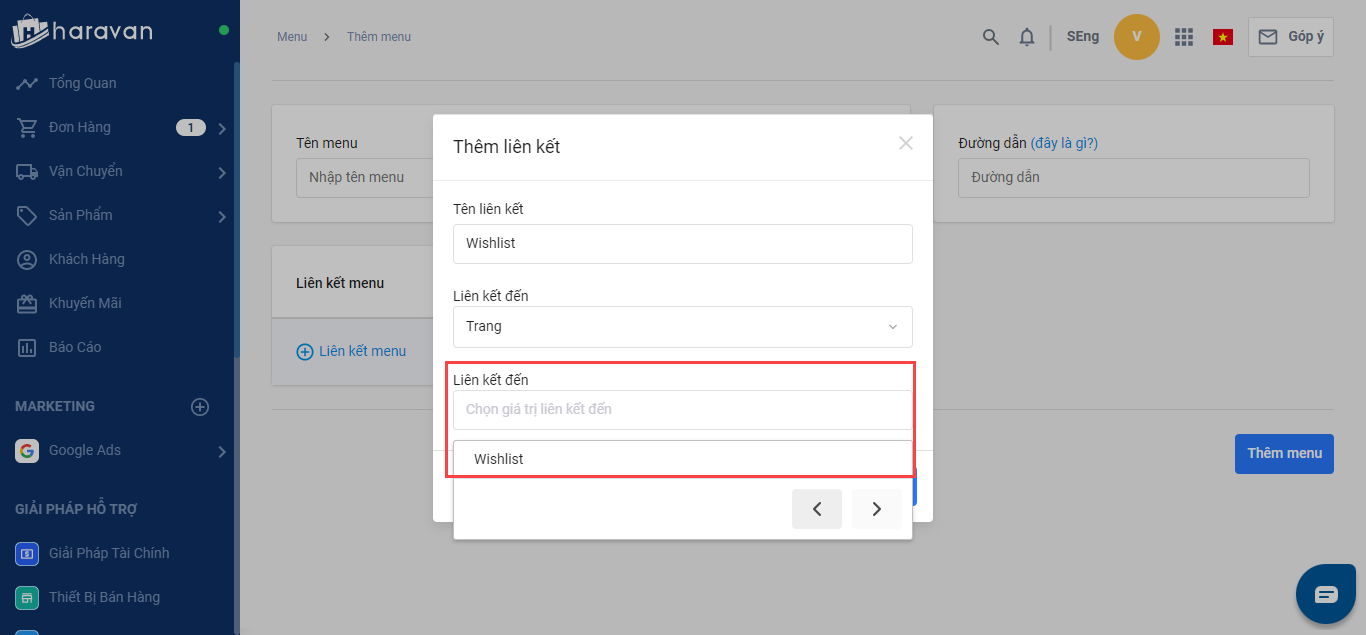This screenshot has width=1366, height=635.
Task: Expand the Sản Phẩm submenu
Action: tap(222, 216)
